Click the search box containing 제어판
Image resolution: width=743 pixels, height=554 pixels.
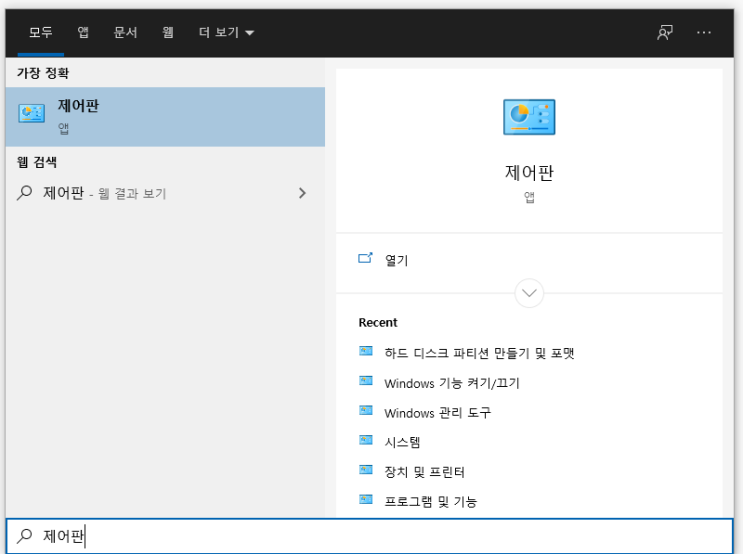370,536
